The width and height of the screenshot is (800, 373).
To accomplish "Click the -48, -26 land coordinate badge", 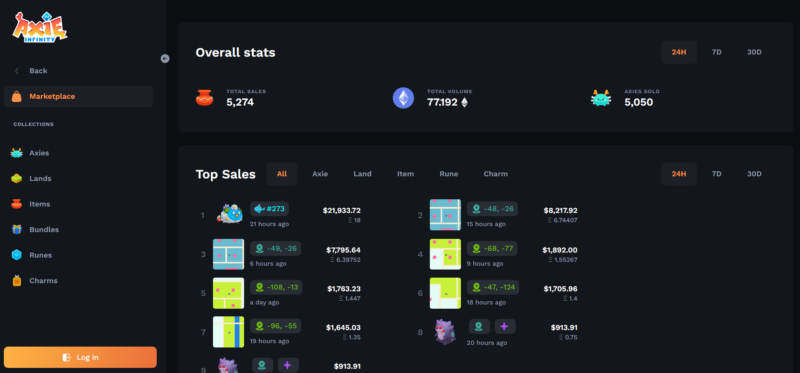I will point(492,209).
